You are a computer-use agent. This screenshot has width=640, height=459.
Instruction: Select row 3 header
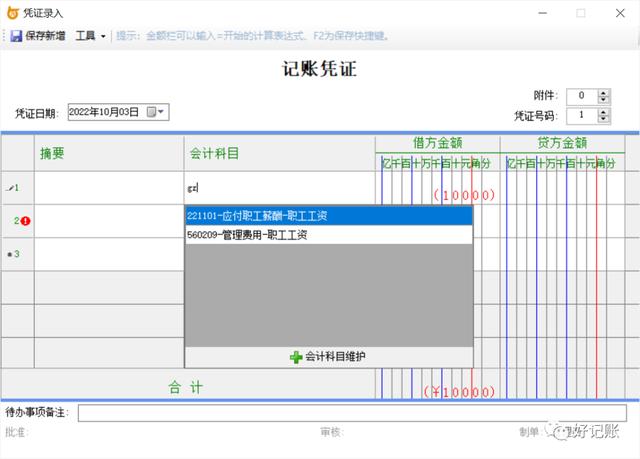click(x=18, y=254)
